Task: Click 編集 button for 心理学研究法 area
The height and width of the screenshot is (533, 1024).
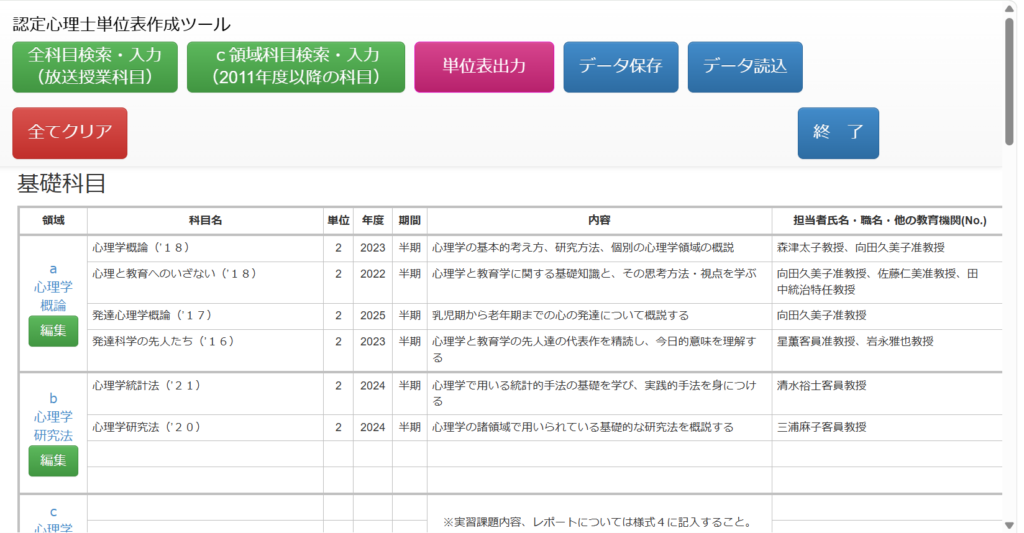Action: (x=53, y=460)
